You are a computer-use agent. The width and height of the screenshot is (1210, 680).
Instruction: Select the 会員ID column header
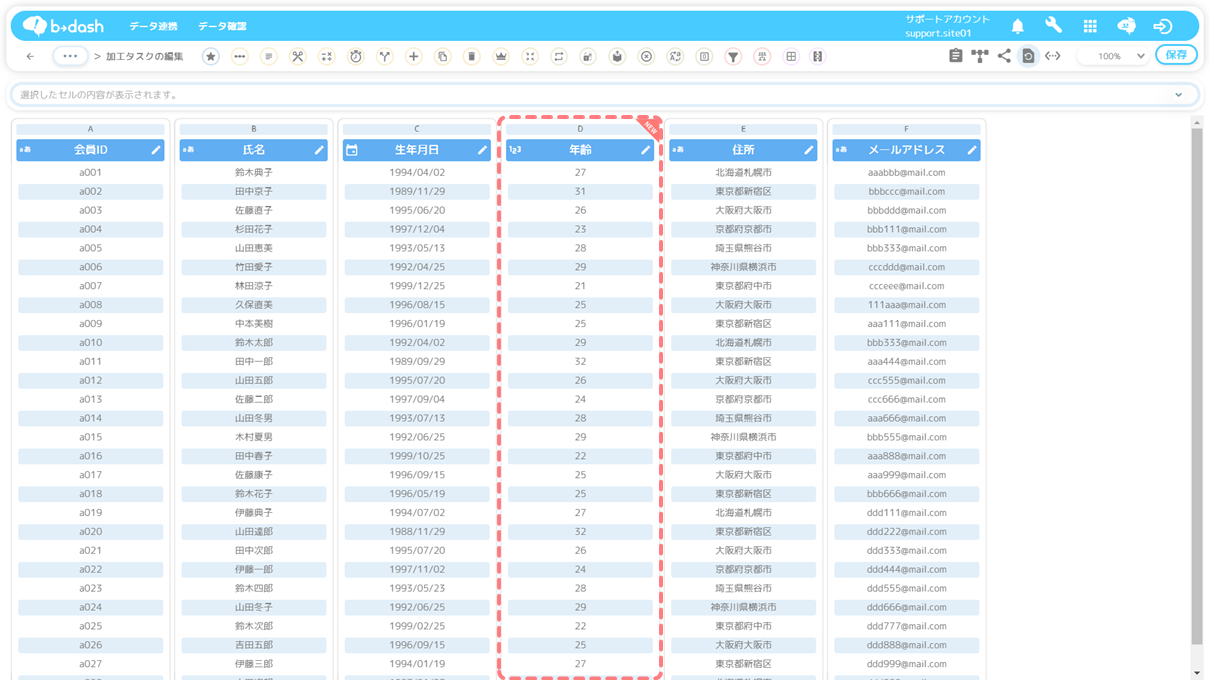click(91, 150)
